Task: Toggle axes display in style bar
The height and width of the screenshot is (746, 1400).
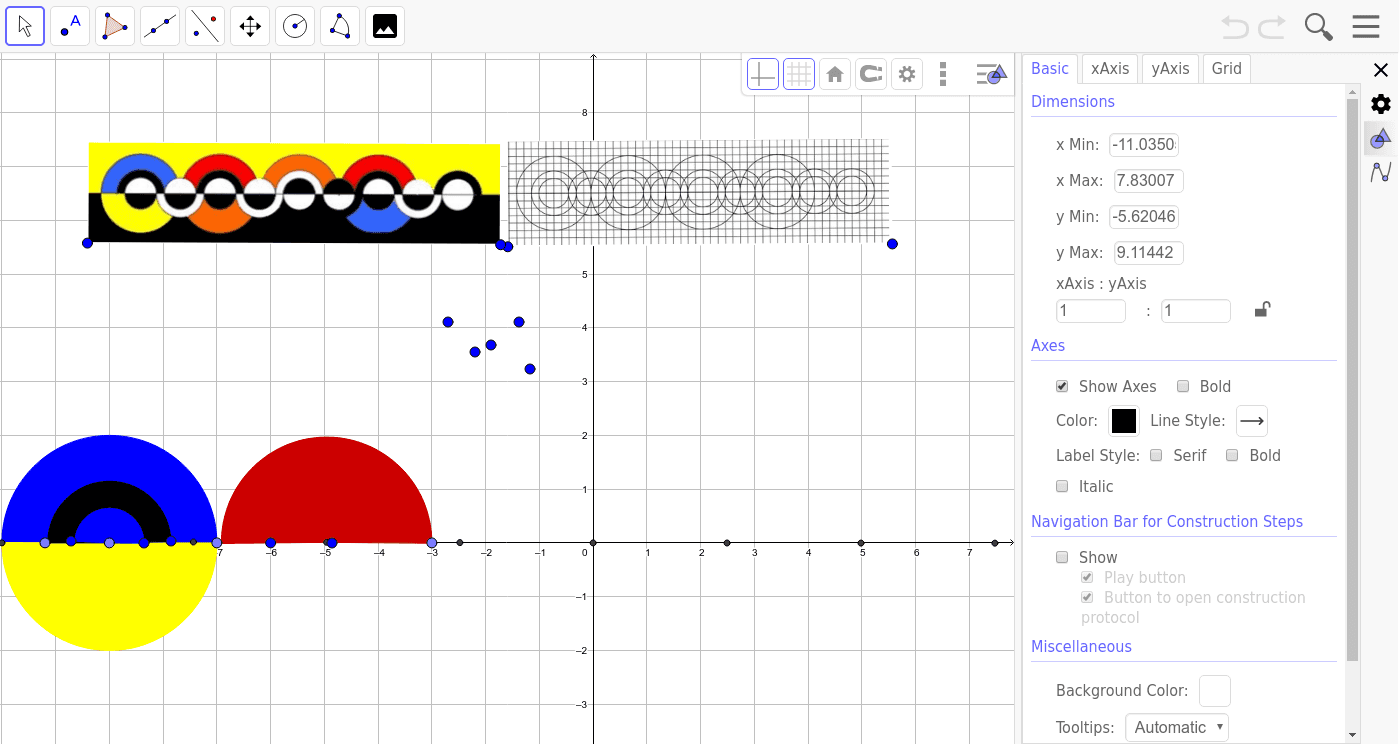Action: 763,74
